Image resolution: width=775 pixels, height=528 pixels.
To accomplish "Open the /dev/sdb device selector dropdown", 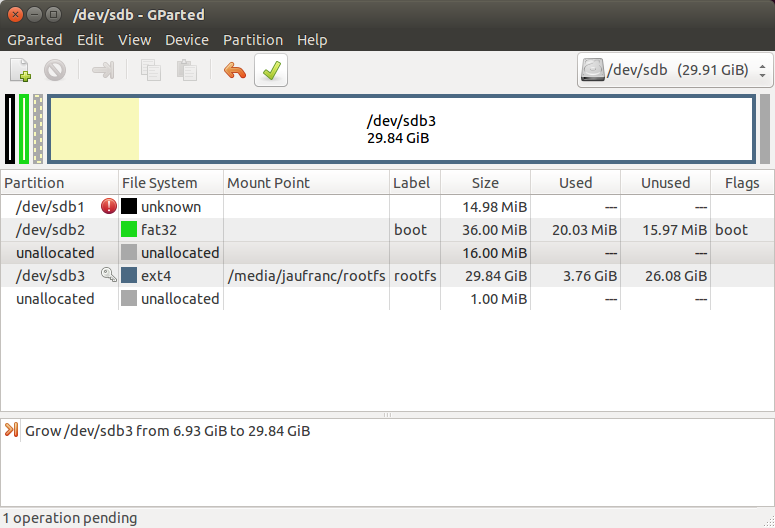I will (x=675, y=70).
